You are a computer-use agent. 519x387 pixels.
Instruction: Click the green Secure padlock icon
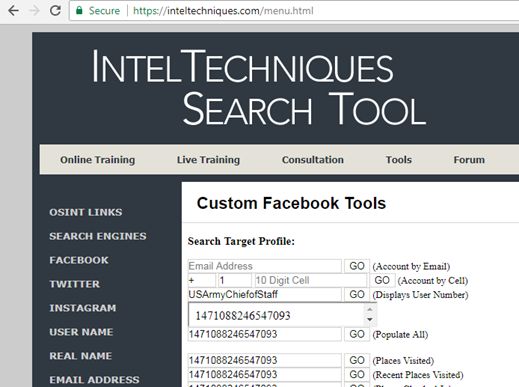click(x=79, y=11)
